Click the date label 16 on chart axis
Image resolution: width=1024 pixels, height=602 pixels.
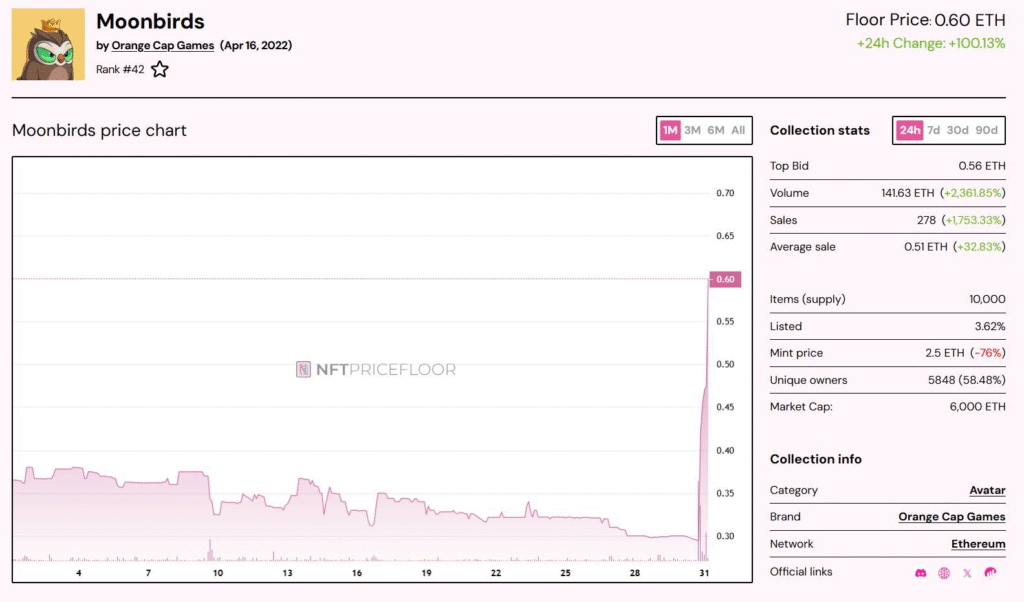(357, 573)
